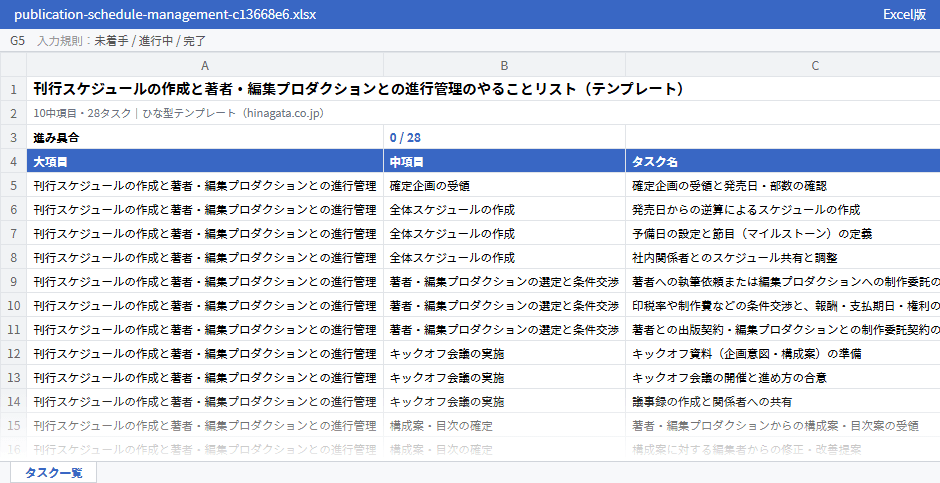Click the 大項目 header cell
Viewport: 940px width, 483px height.
click(x=205, y=161)
